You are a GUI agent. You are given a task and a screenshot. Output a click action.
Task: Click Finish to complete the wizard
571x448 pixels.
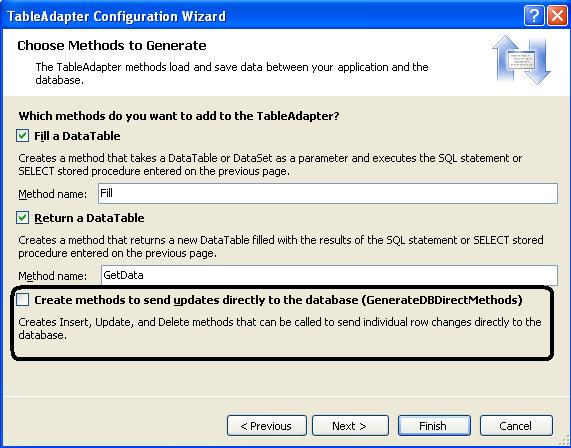pyautogui.click(x=434, y=425)
